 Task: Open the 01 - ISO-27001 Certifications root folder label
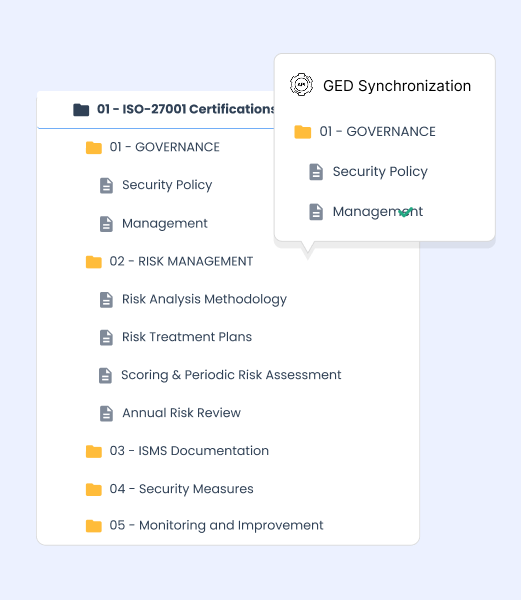click(x=186, y=109)
